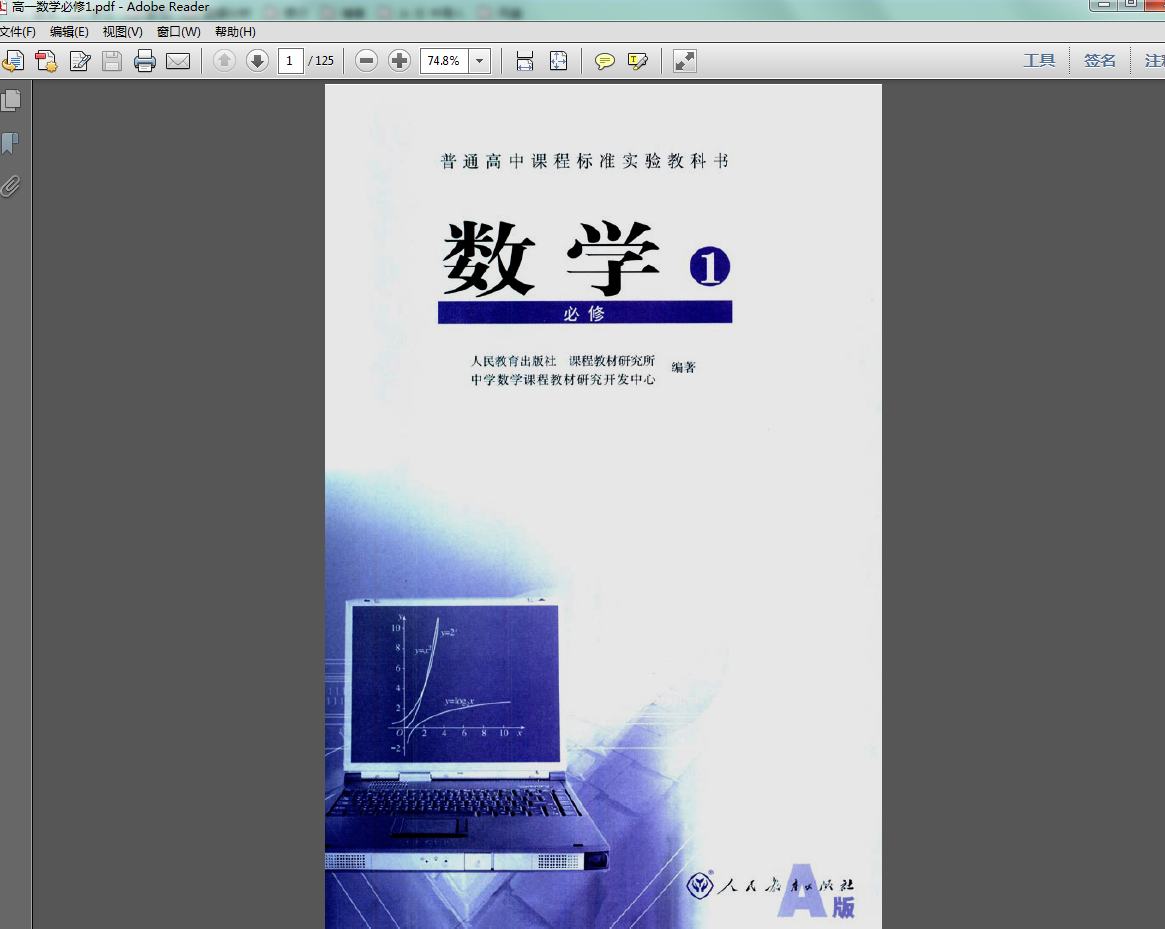Click the fit width scrolling icon
The width and height of the screenshot is (1165, 929).
(525, 61)
